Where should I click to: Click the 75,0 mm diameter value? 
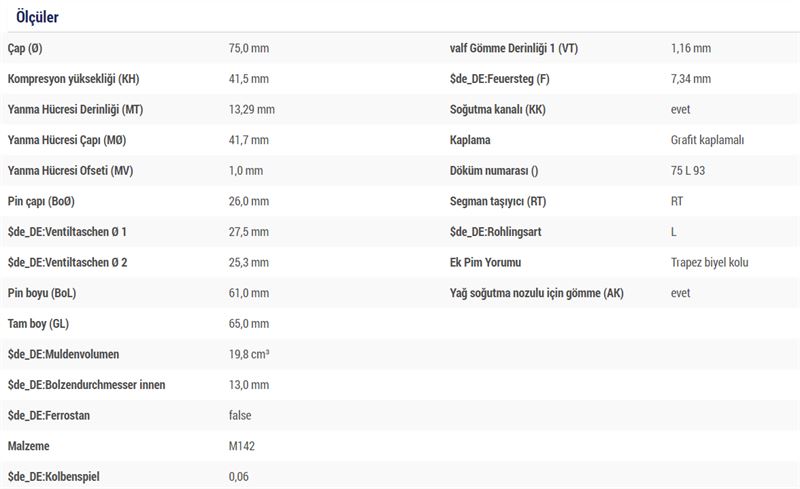coord(248,48)
